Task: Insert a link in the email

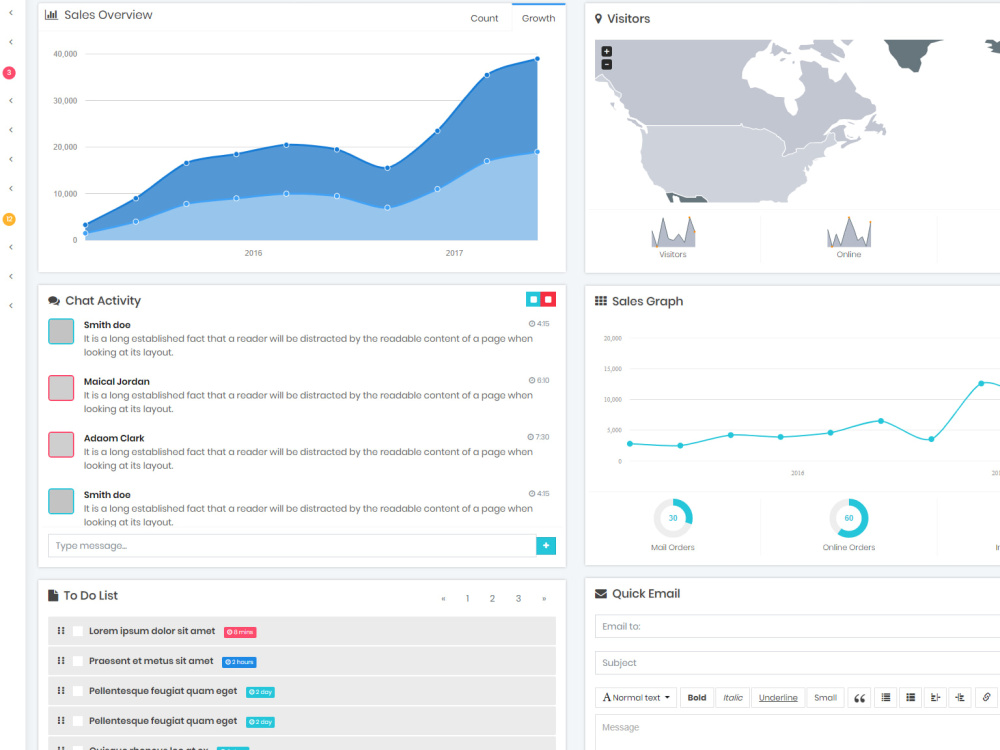Action: [986, 698]
